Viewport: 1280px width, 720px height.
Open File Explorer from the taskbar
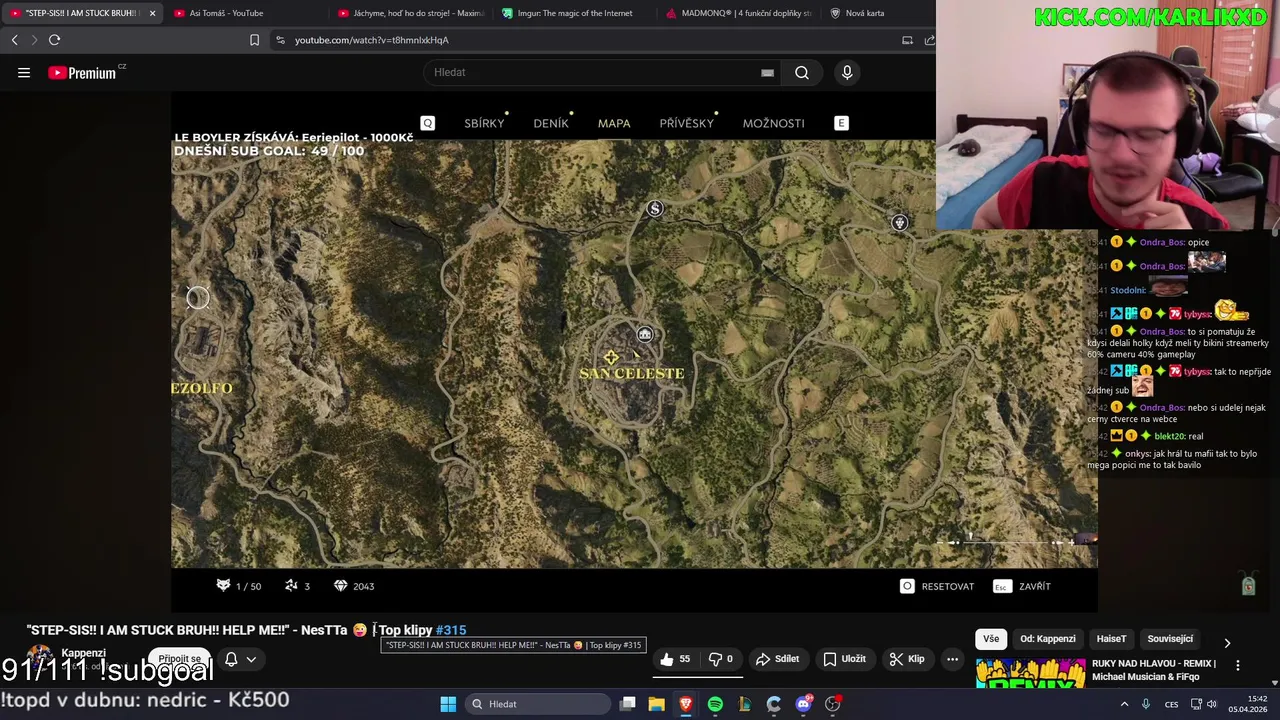coord(657,704)
